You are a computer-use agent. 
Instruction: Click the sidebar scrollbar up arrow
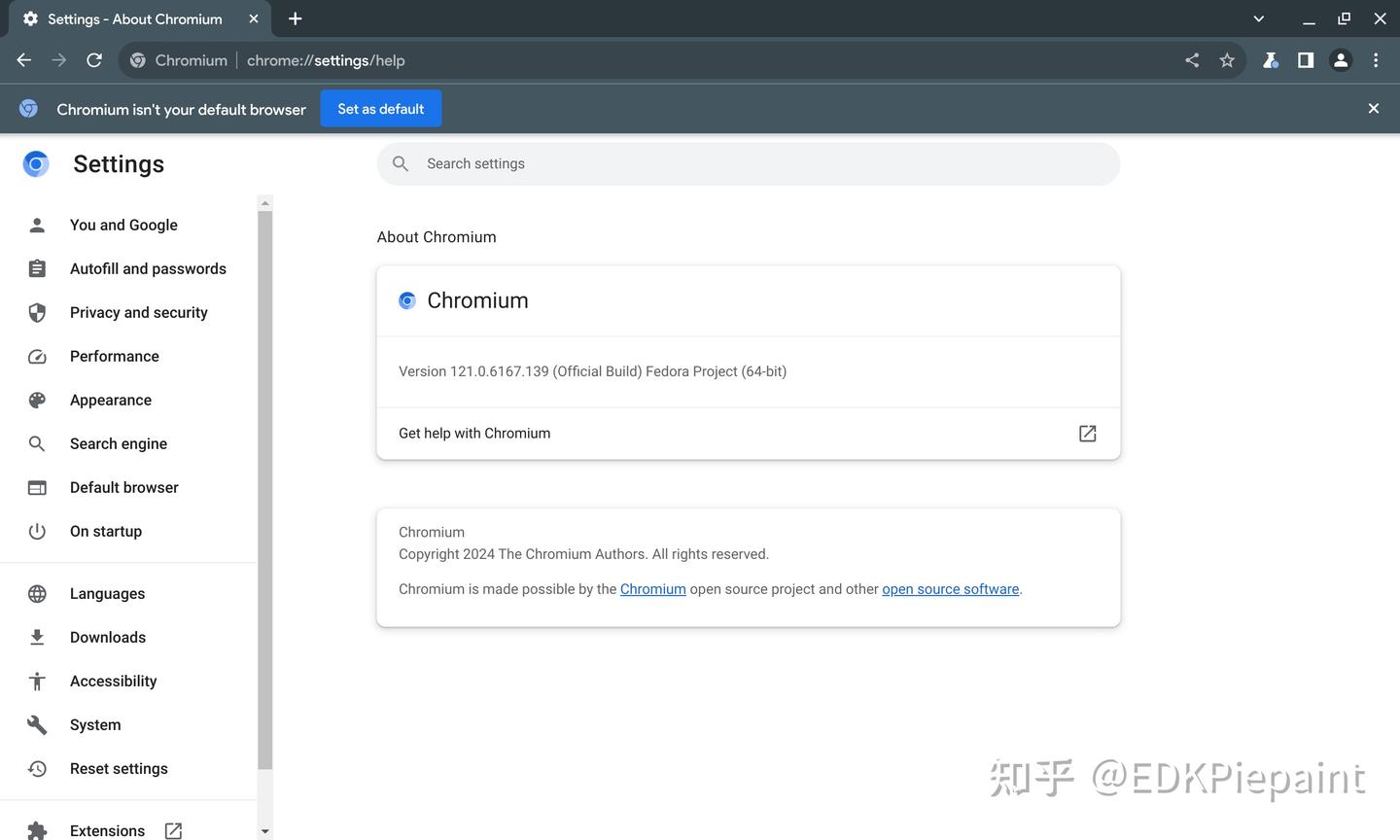(x=265, y=202)
